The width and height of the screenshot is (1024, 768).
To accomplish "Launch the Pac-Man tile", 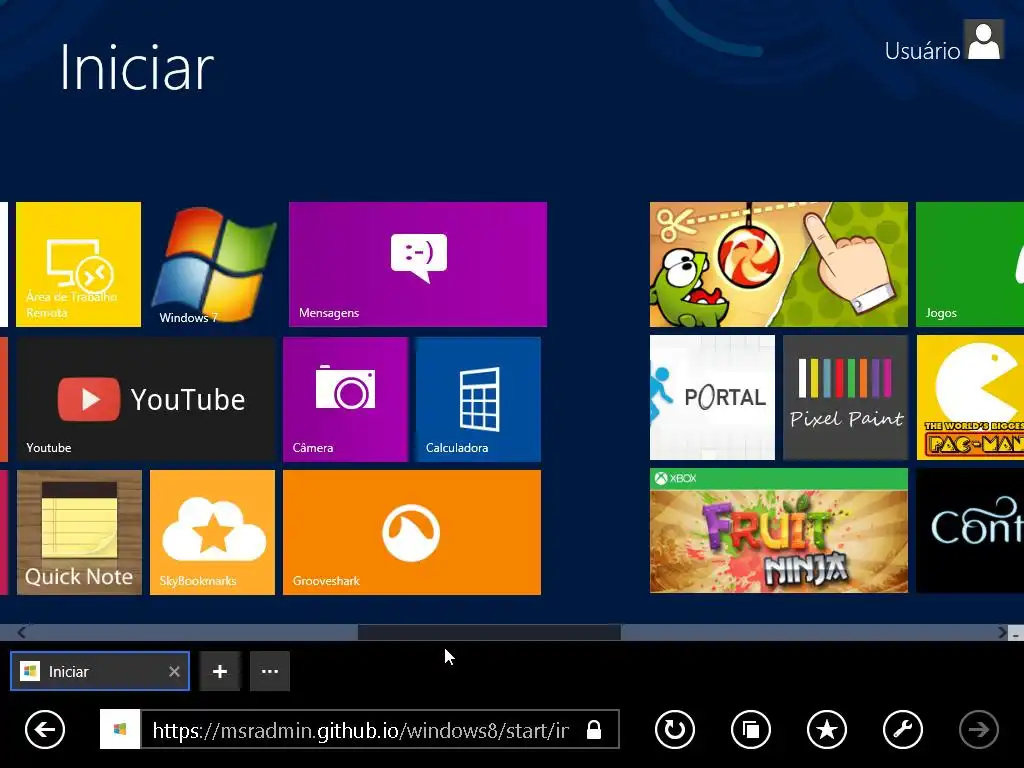I will pos(970,398).
